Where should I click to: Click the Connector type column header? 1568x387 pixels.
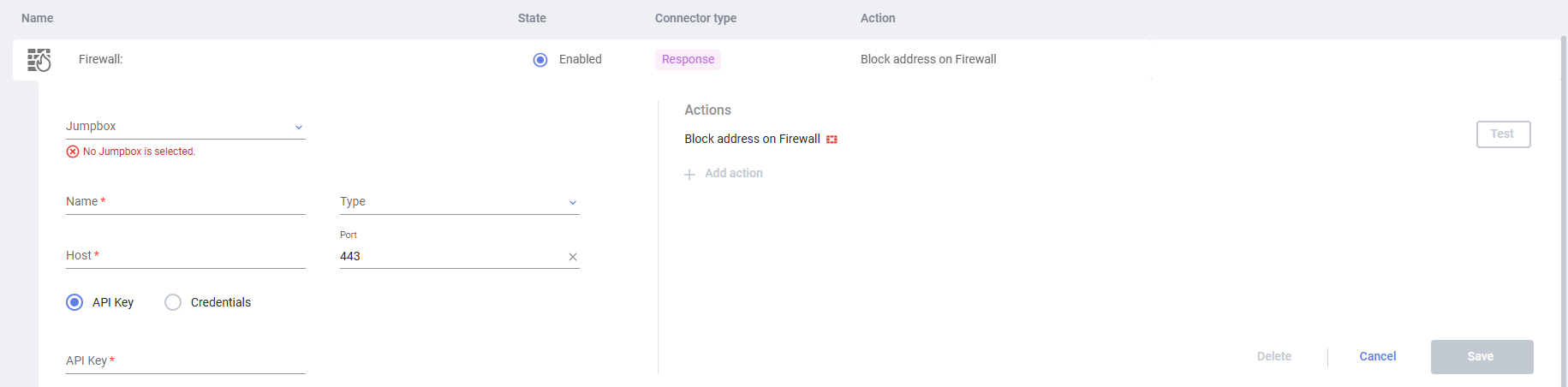tap(695, 18)
